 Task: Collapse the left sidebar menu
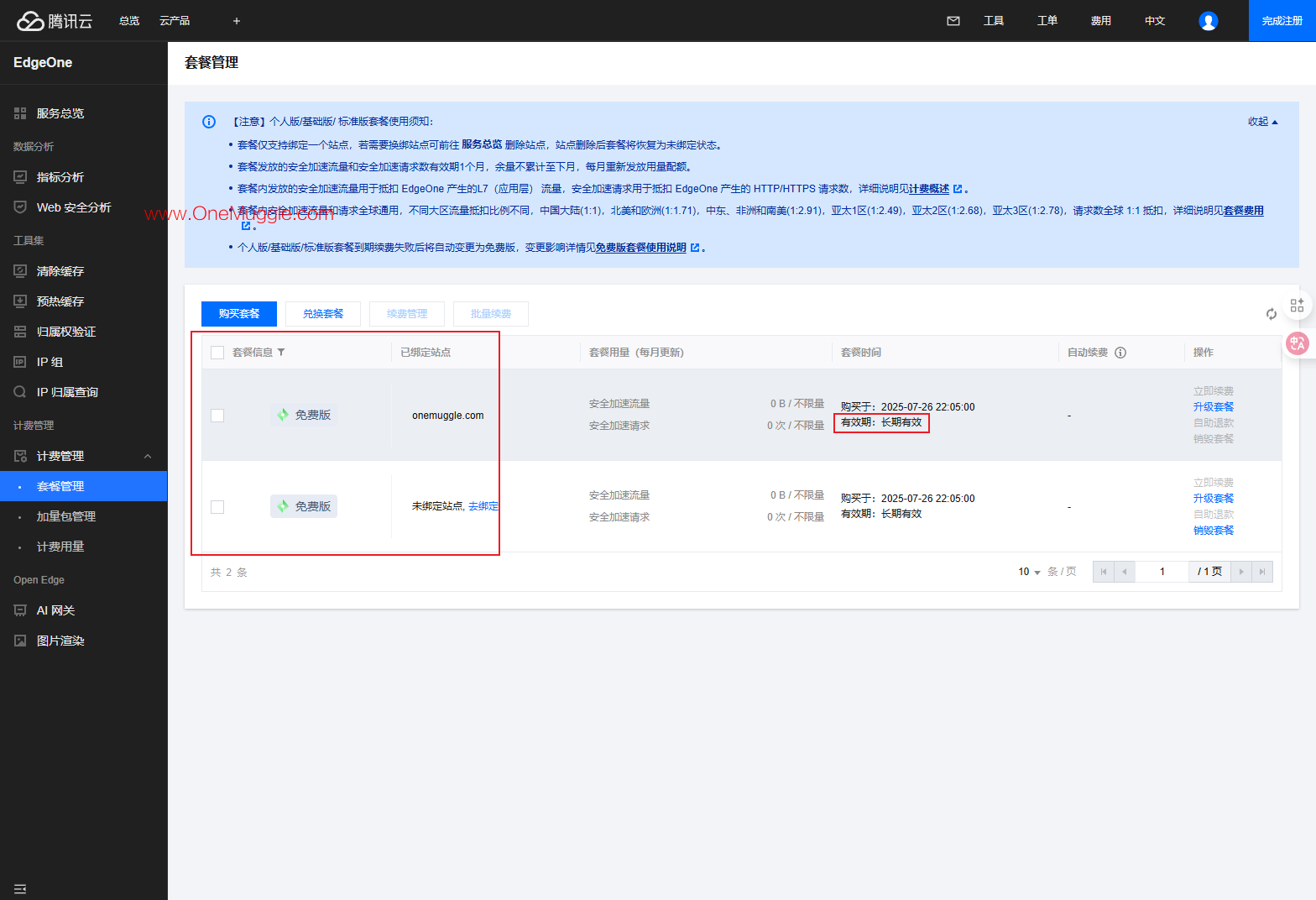point(20,888)
